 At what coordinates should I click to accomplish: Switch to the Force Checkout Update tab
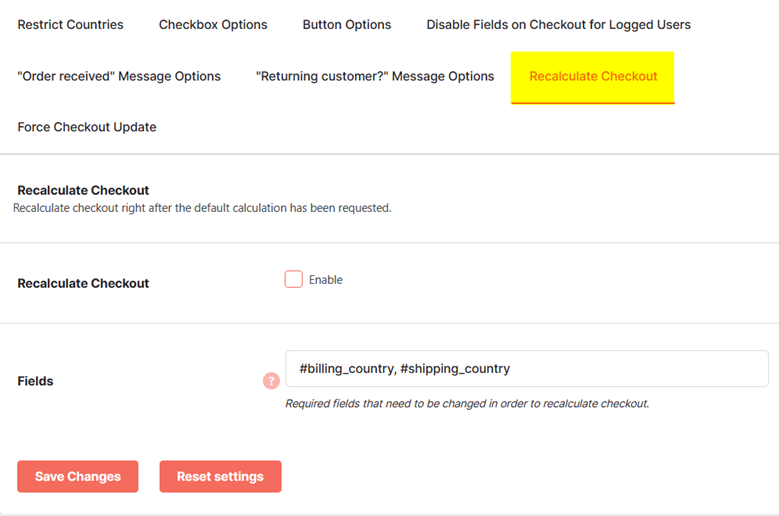click(x=87, y=127)
